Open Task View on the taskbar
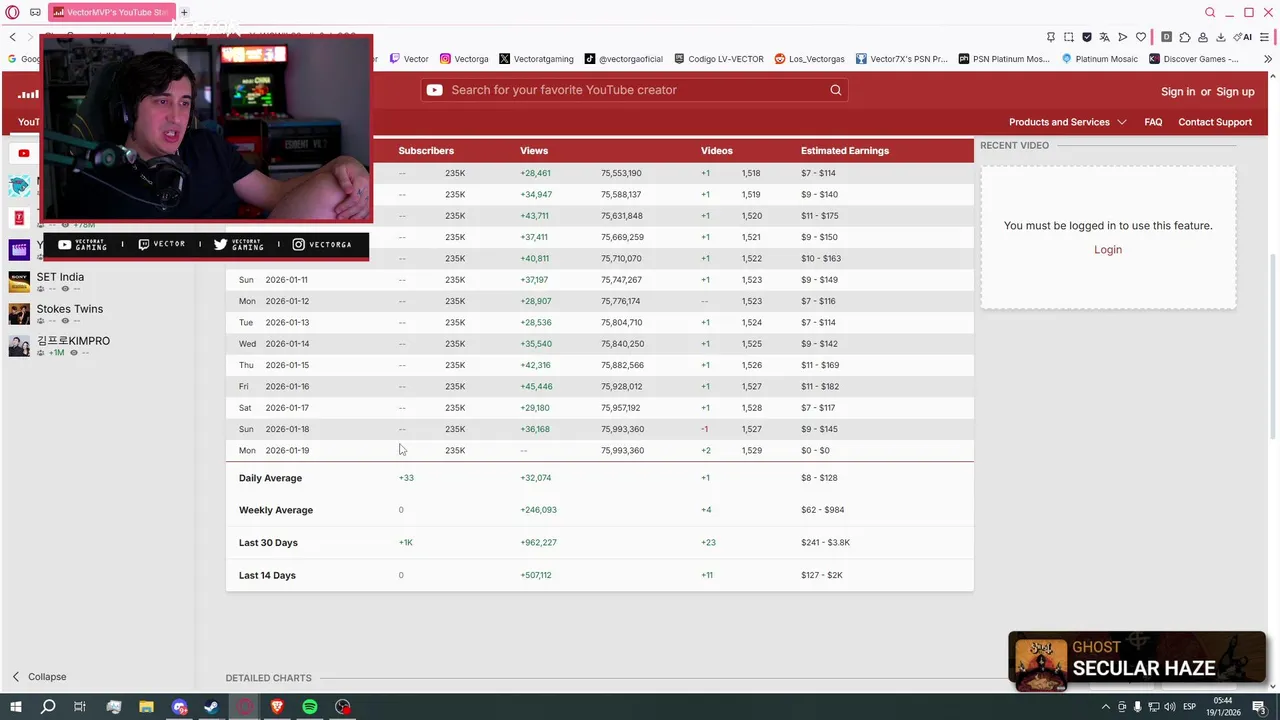Image resolution: width=1280 pixels, height=720 pixels. (80, 707)
